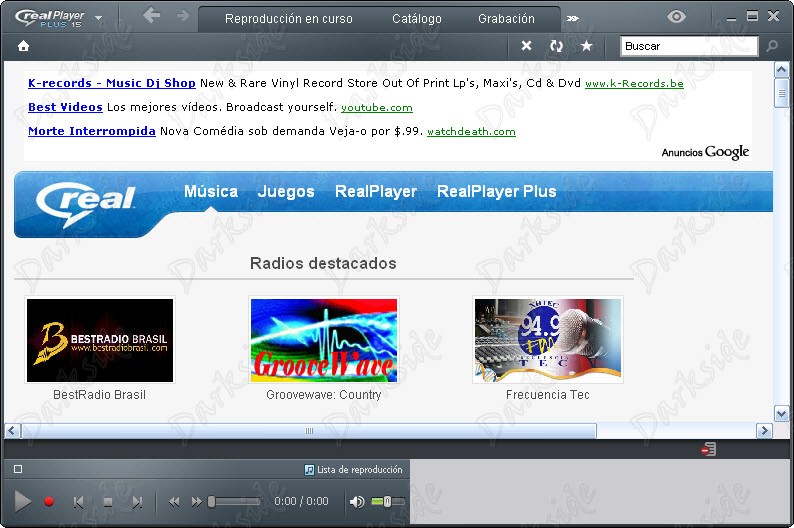This screenshot has width=794, height=528.
Task: Mute audio via the speaker icon
Action: [x=357, y=502]
